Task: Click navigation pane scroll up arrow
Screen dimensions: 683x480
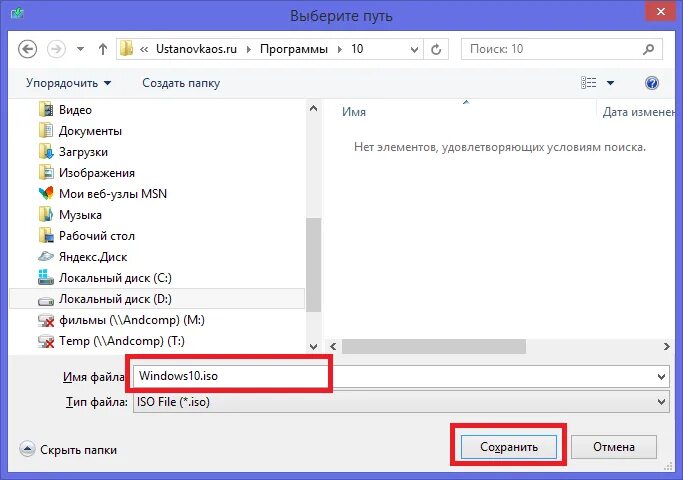Action: 313,108
